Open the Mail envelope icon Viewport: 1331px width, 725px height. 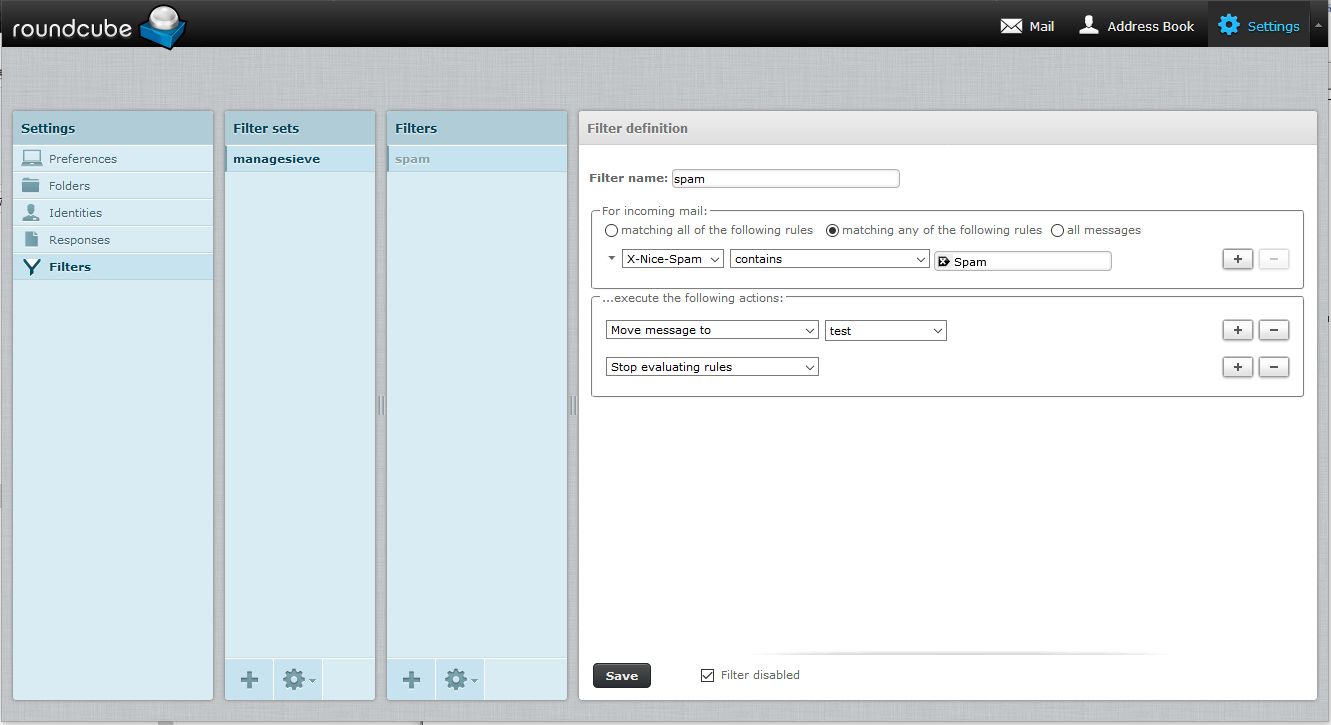tap(1011, 26)
